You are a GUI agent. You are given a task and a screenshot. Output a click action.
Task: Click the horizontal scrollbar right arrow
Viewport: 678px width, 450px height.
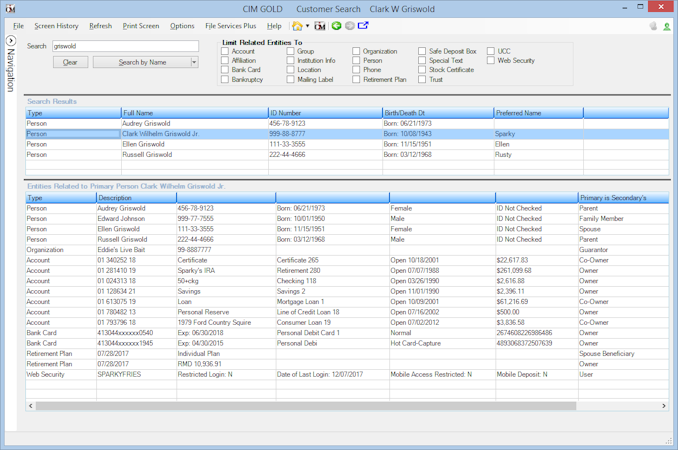click(x=664, y=406)
